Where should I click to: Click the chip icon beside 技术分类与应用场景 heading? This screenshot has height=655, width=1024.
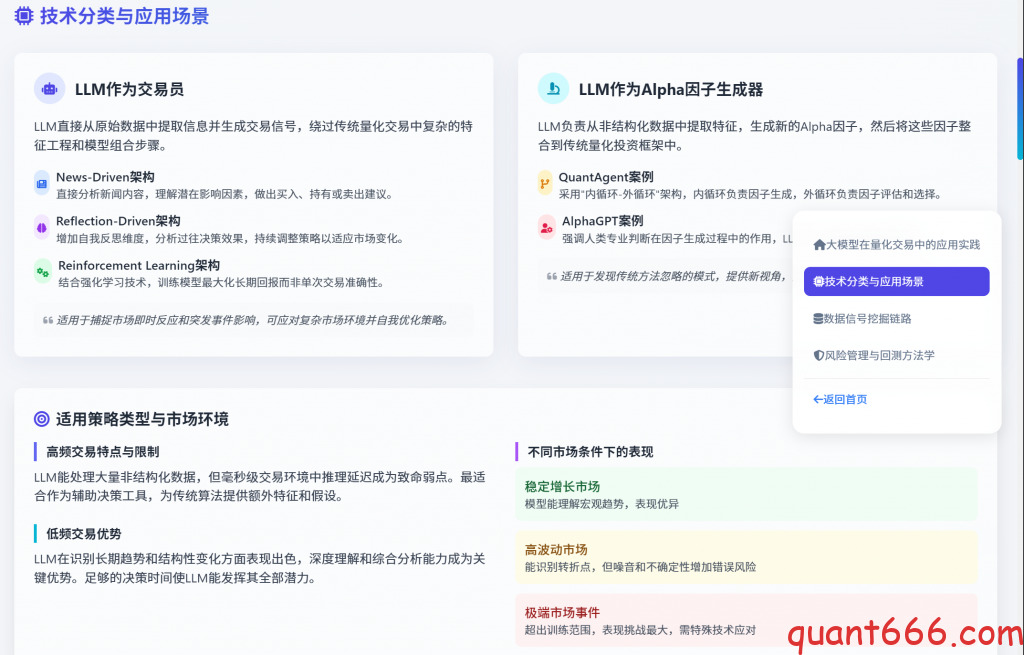click(24, 16)
